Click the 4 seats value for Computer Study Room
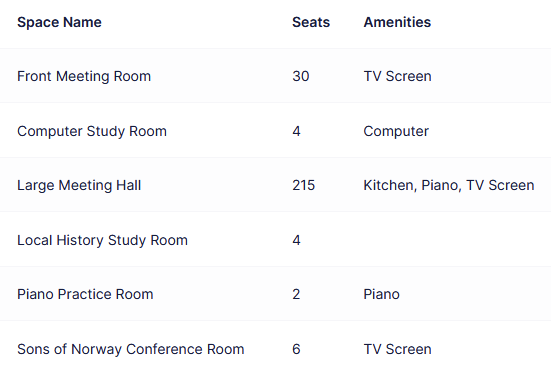The width and height of the screenshot is (551, 387). 296,131
